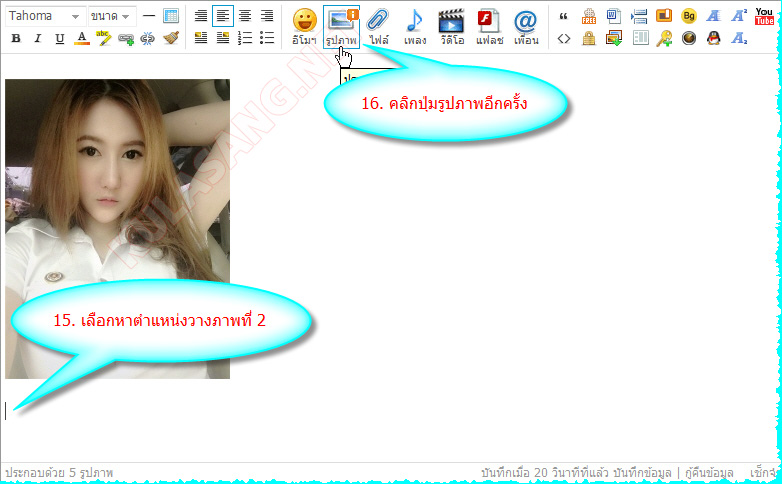This screenshot has height=484, width=782.
Task: Click the round dark orb icon
Action: 689,38
